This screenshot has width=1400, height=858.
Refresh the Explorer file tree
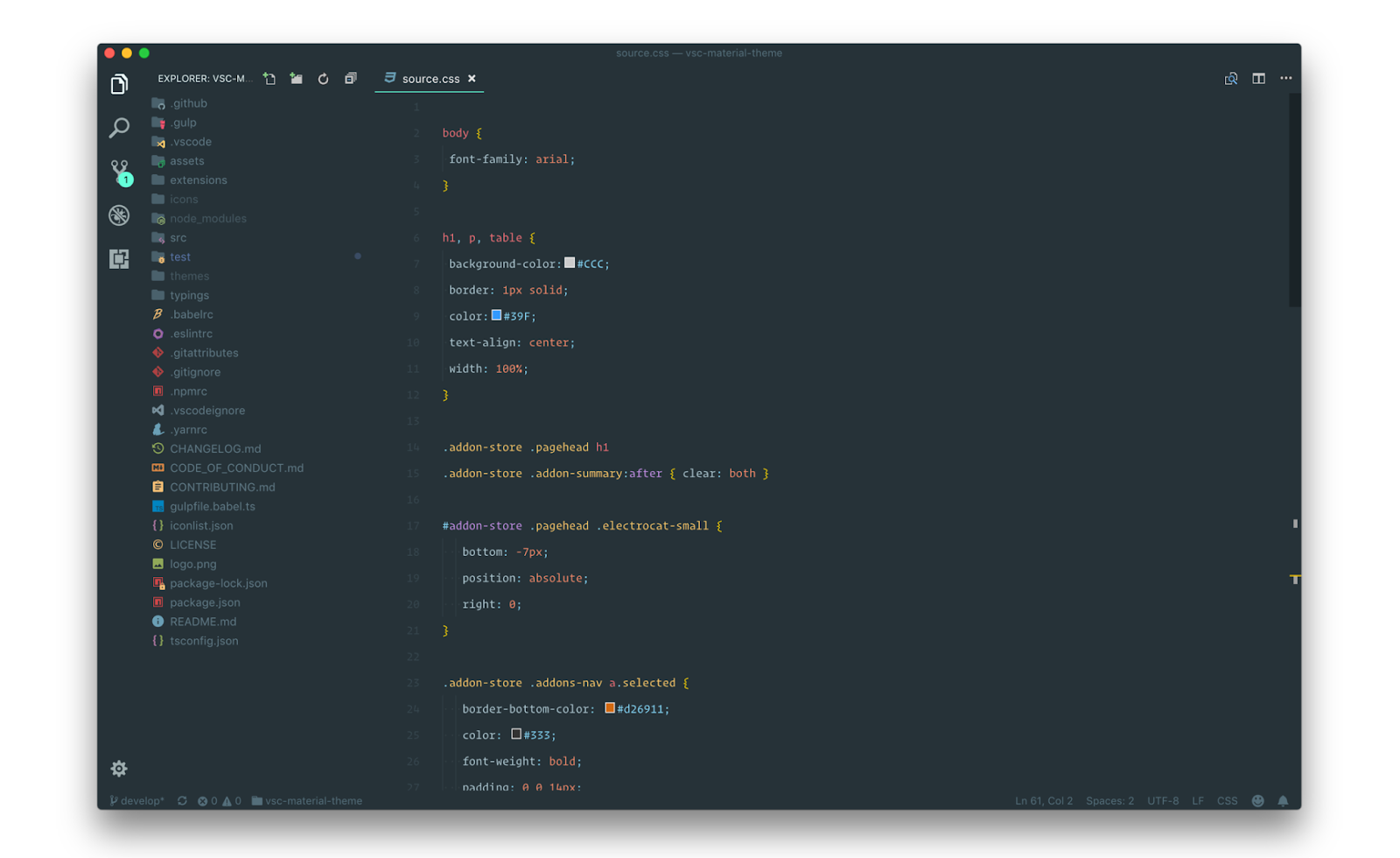click(323, 78)
